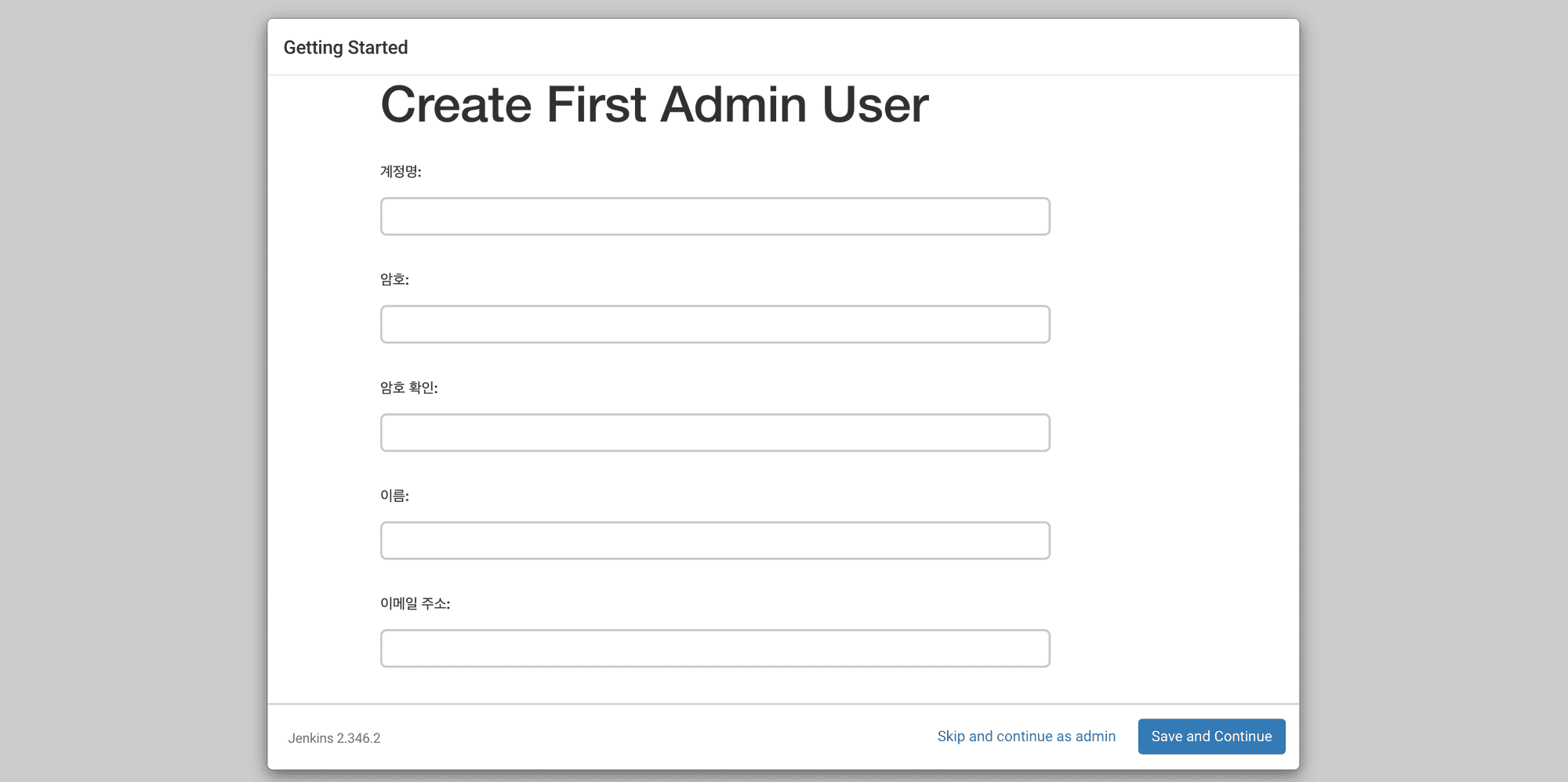Click the 이메일 주소 label text
This screenshot has height=782, width=1568.
(x=415, y=604)
